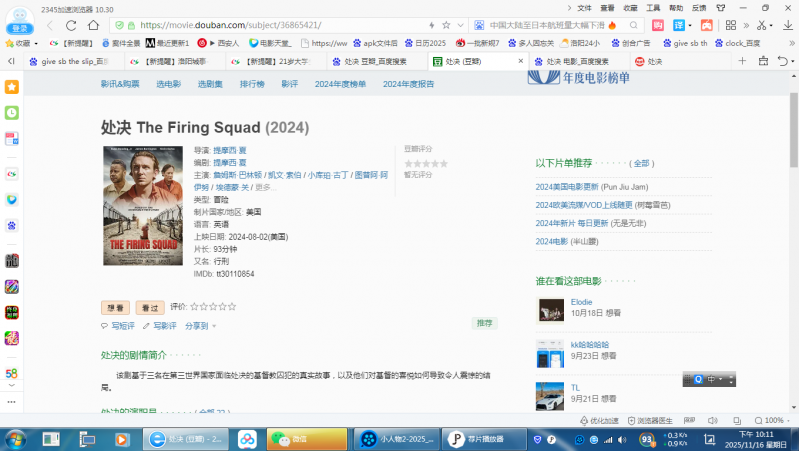Collapse the tab list with left arrow
The height and width of the screenshot is (451, 799).
click(11, 61)
